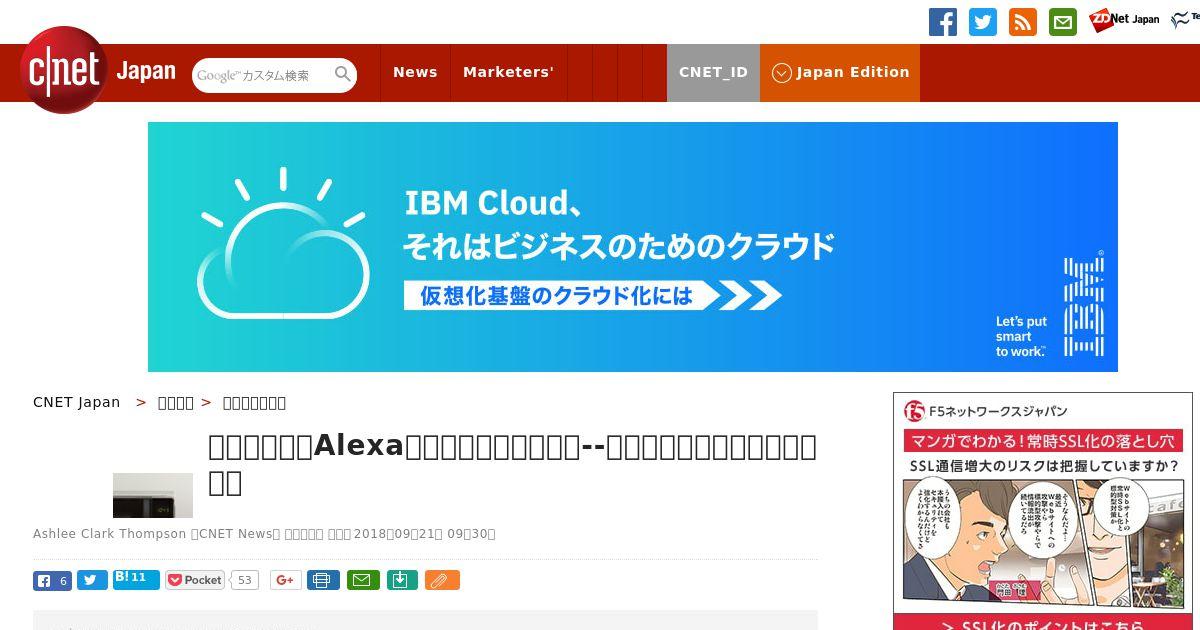Click the Alexa article headline
The height and width of the screenshot is (630, 1200).
point(512,463)
